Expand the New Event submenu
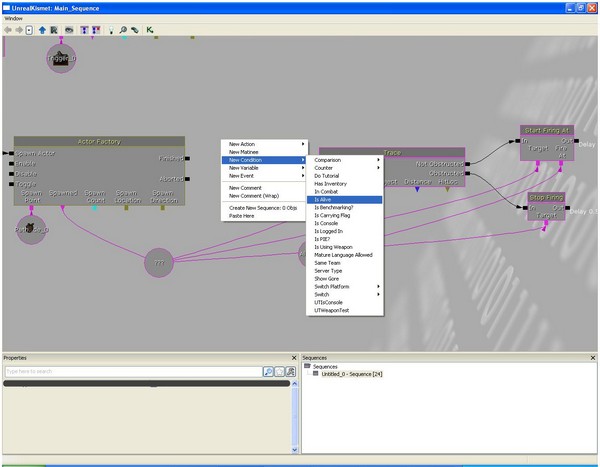The height and width of the screenshot is (467, 600). pyautogui.click(x=264, y=176)
